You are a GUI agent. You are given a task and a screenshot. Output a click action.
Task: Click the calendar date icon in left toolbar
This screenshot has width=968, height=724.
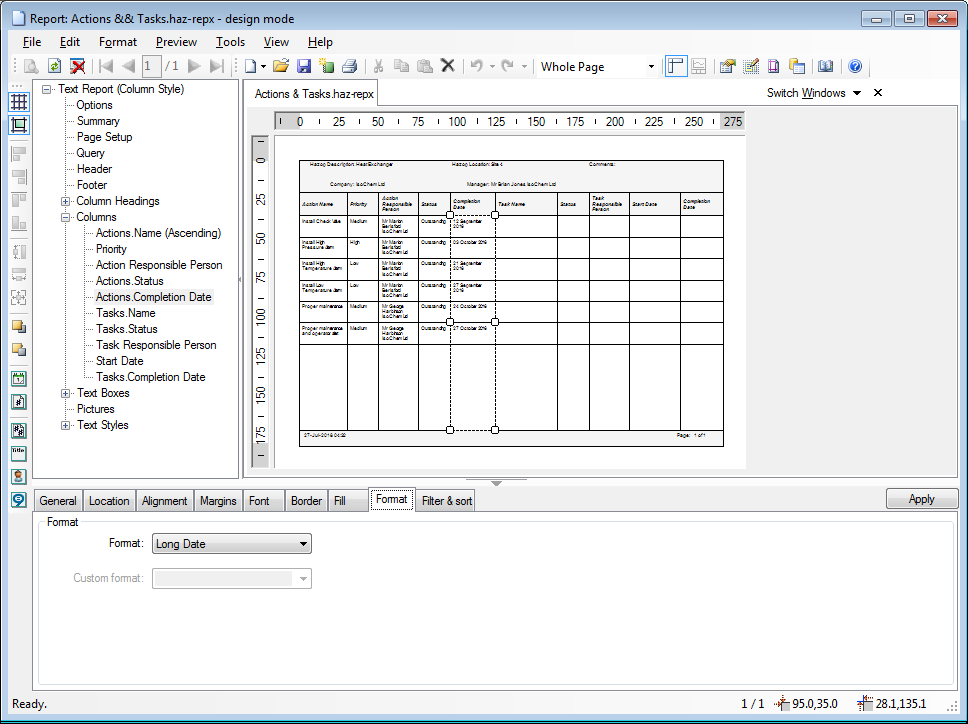18,379
